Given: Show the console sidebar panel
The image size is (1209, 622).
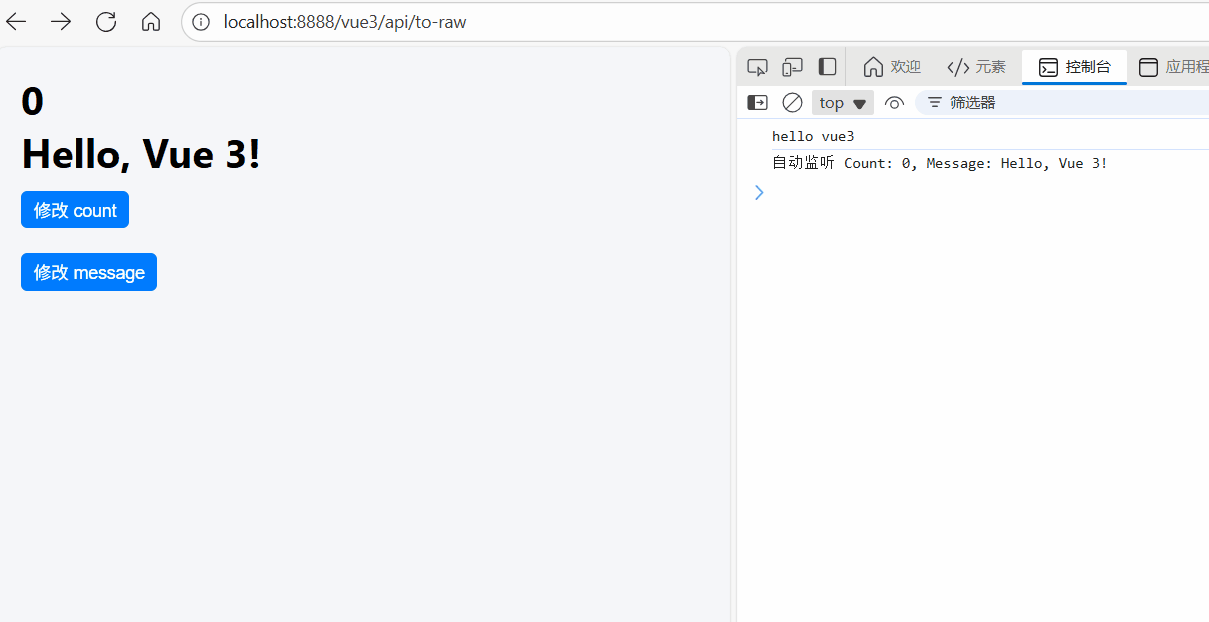Looking at the screenshot, I should pyautogui.click(x=758, y=103).
